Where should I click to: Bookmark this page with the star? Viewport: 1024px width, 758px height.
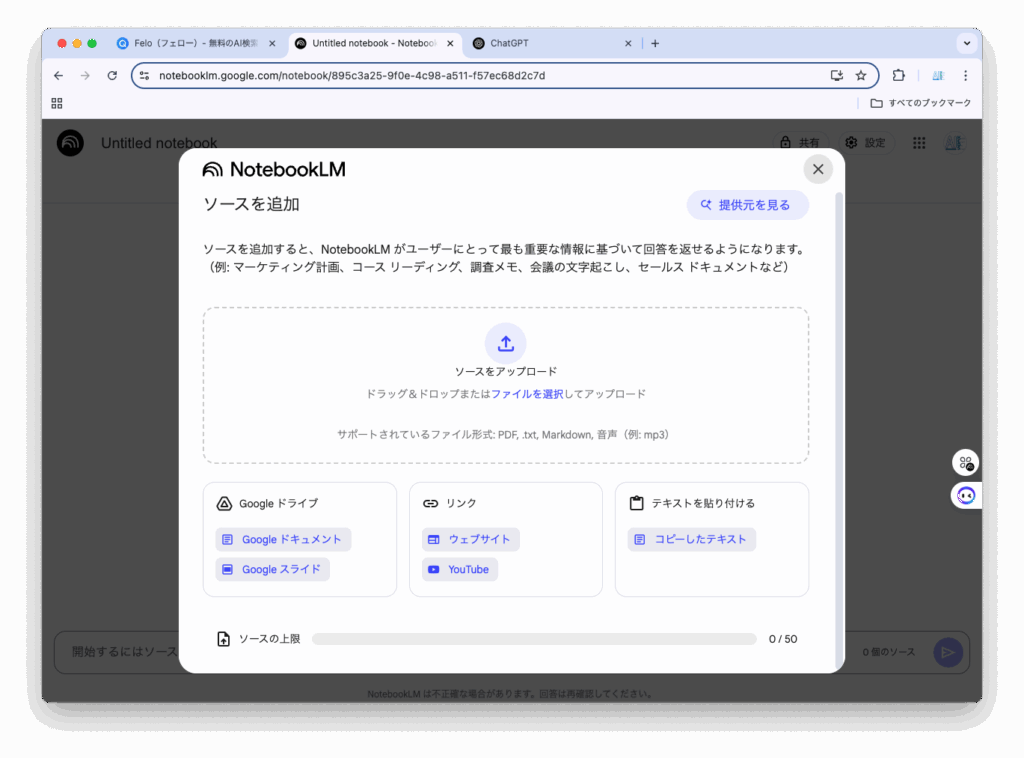click(861, 76)
